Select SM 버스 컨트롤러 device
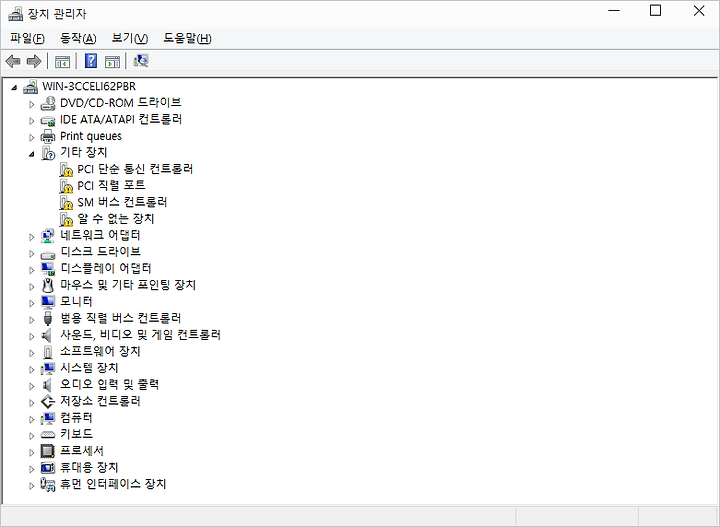The height and width of the screenshot is (527, 720). tap(122, 202)
